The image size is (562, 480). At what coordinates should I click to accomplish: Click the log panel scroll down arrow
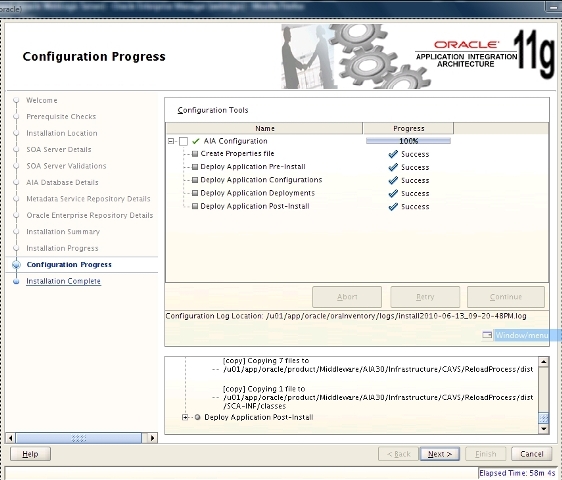[x=544, y=429]
